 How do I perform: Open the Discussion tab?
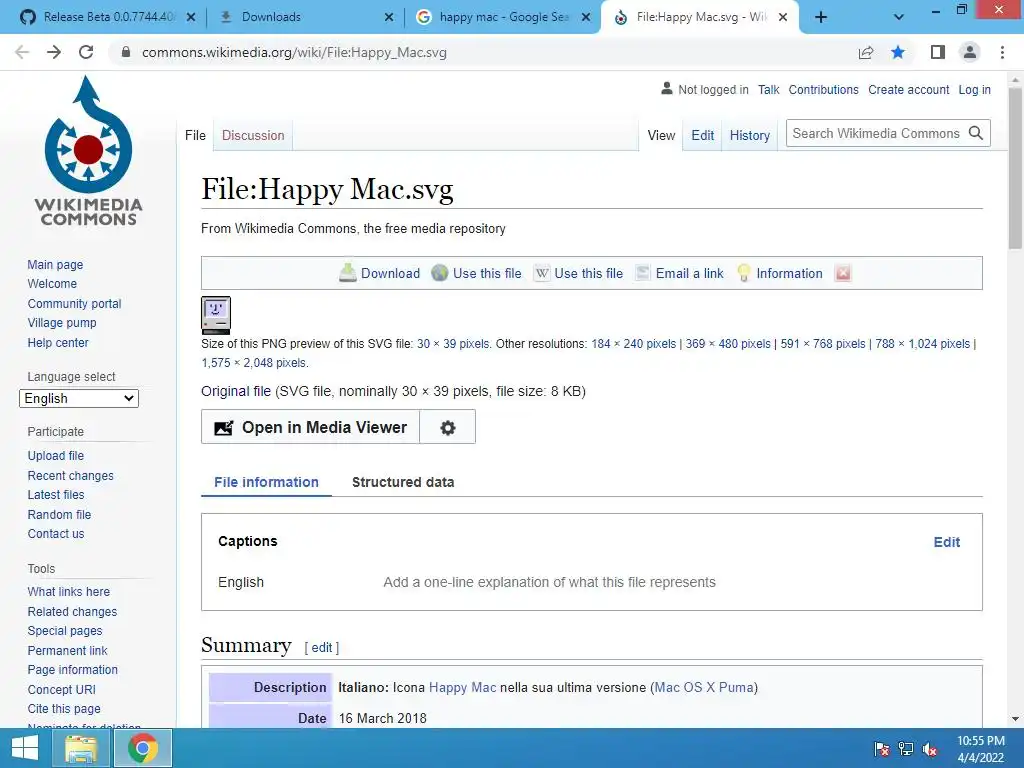[x=253, y=135]
